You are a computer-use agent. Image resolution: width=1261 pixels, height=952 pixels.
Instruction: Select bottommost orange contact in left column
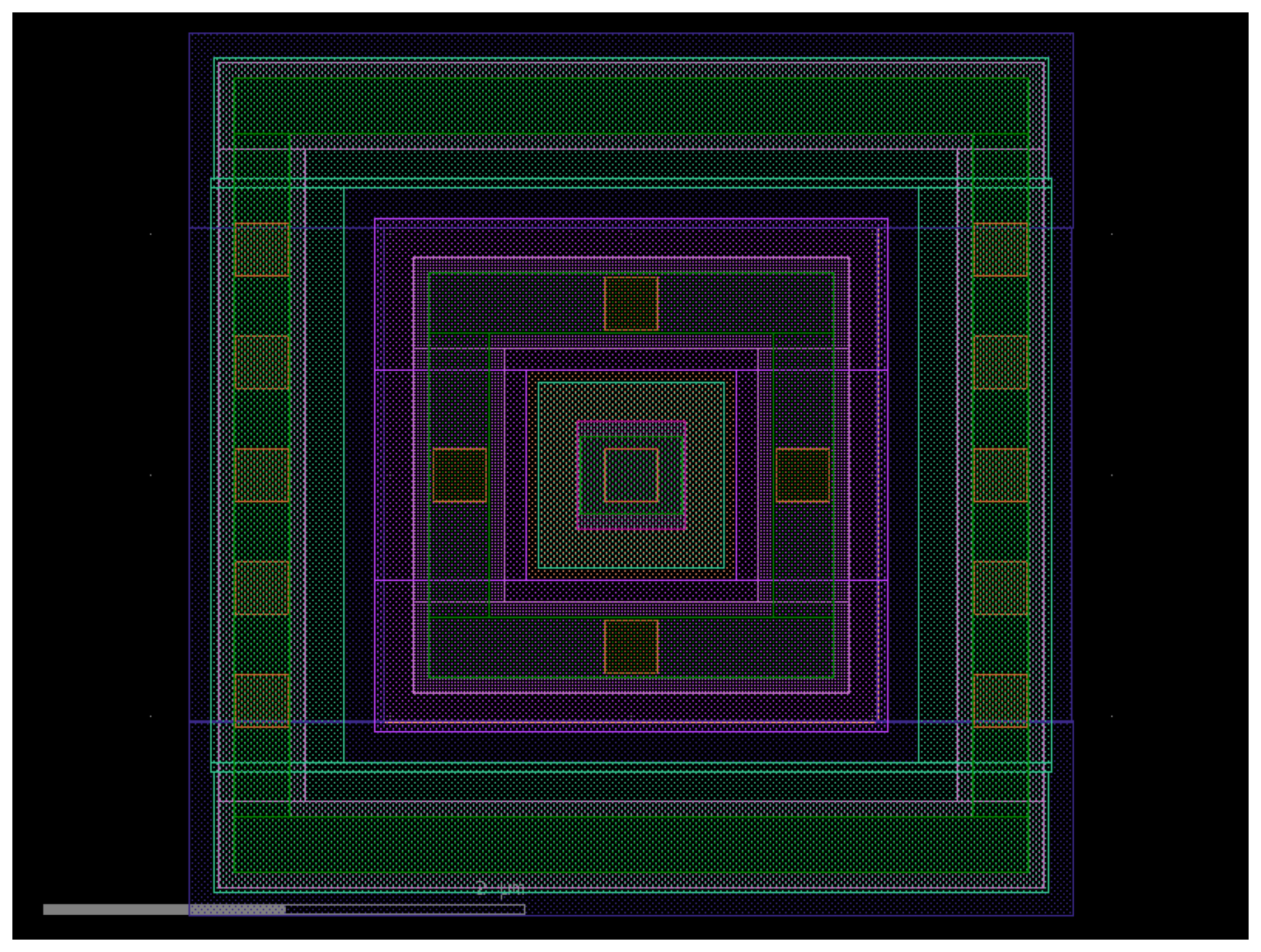coord(262,701)
